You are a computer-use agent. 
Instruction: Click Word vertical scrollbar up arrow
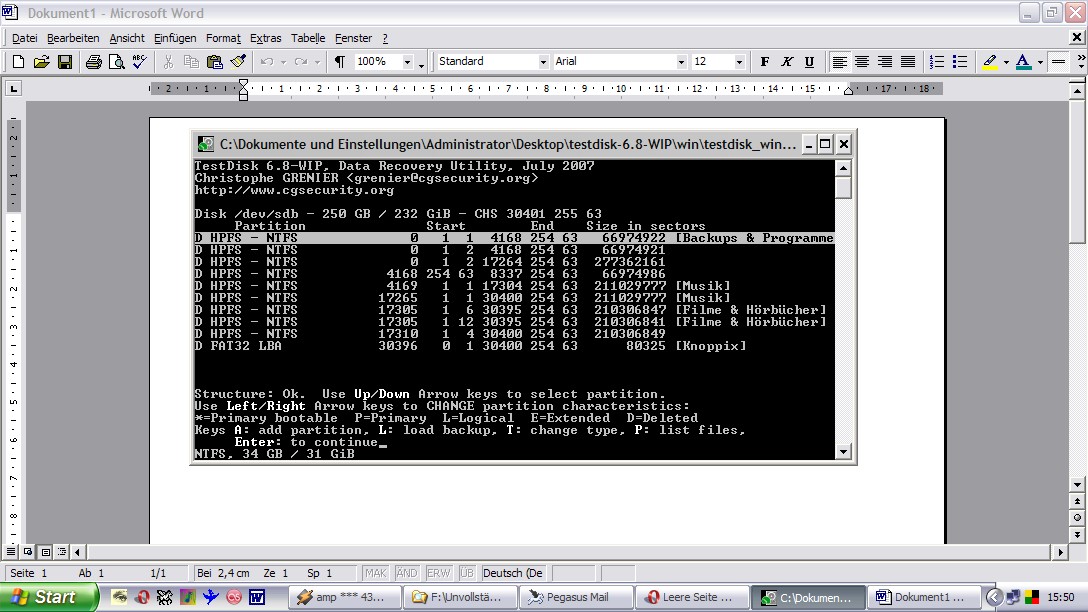1077,90
